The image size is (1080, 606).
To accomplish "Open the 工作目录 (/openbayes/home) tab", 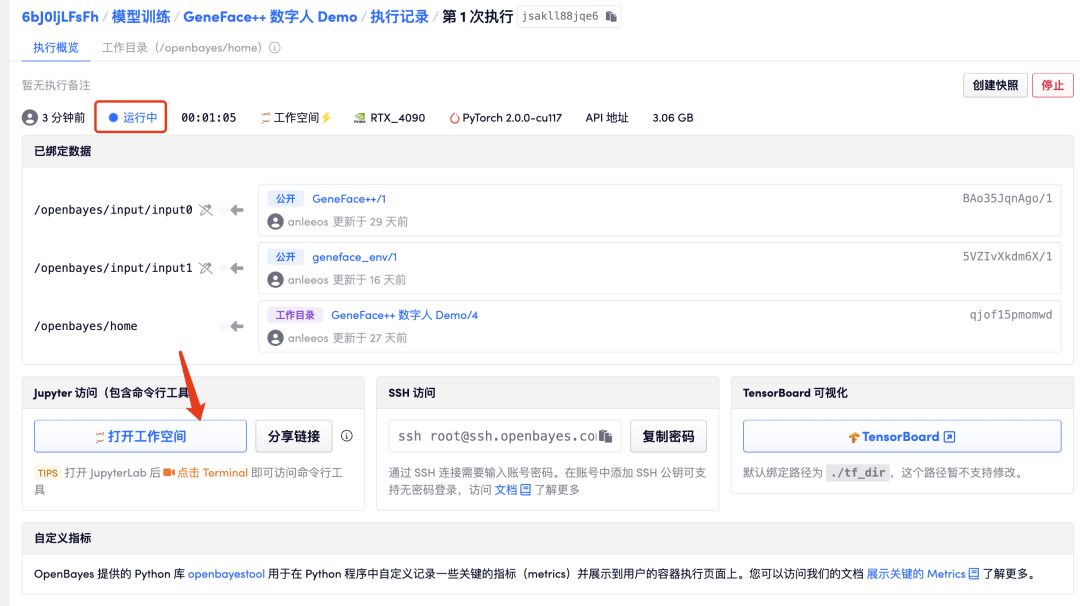I will (182, 48).
